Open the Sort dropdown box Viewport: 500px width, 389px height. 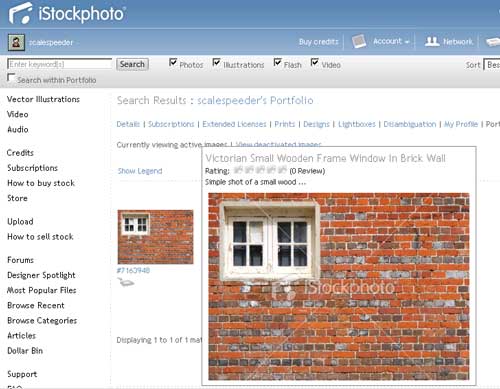point(492,65)
